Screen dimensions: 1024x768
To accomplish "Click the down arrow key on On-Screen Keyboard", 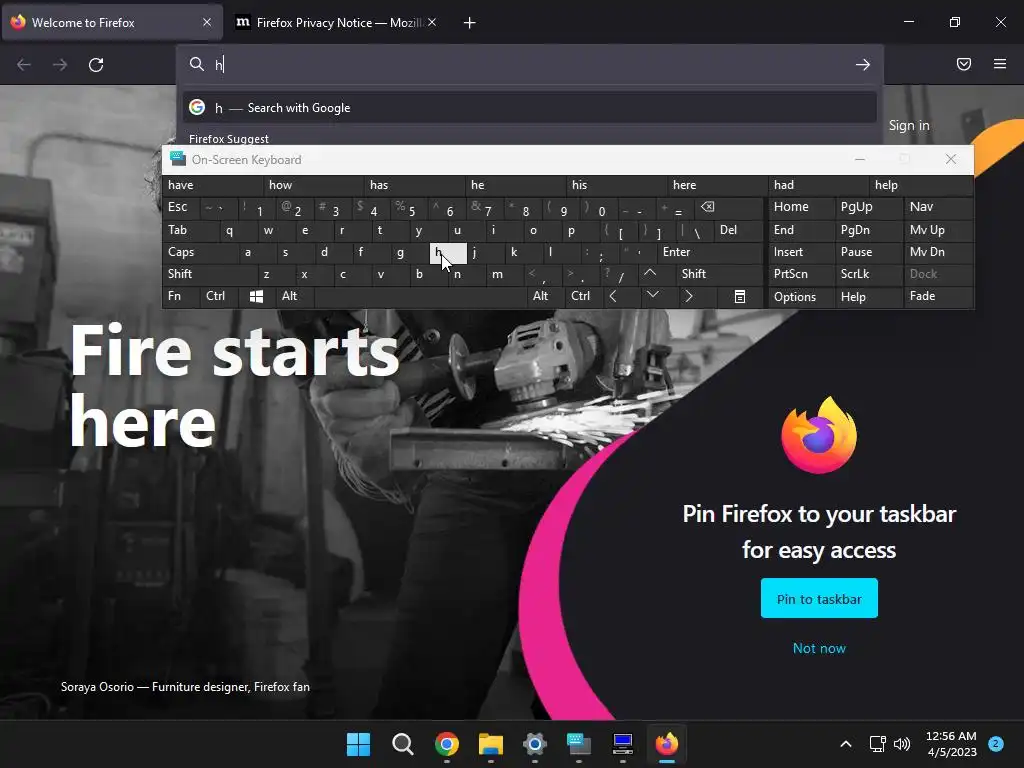I will click(652, 296).
